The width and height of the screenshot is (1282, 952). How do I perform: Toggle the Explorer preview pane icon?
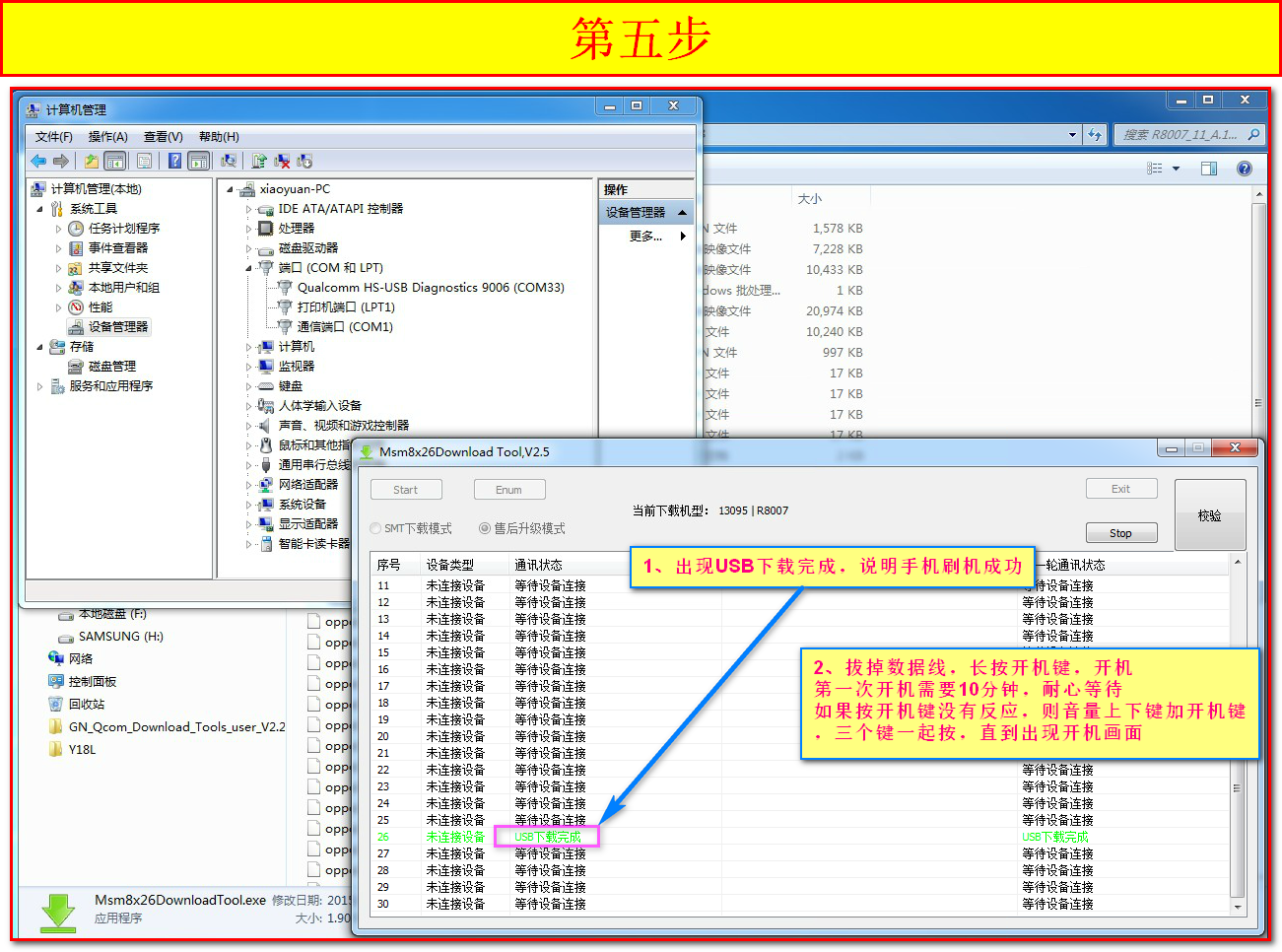pos(1209,169)
